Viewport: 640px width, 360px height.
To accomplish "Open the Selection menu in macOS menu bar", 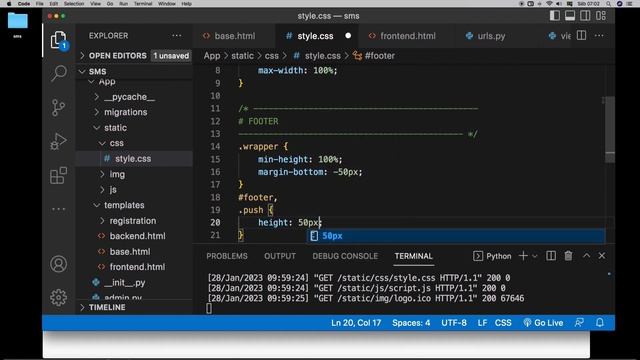I will (74, 4).
